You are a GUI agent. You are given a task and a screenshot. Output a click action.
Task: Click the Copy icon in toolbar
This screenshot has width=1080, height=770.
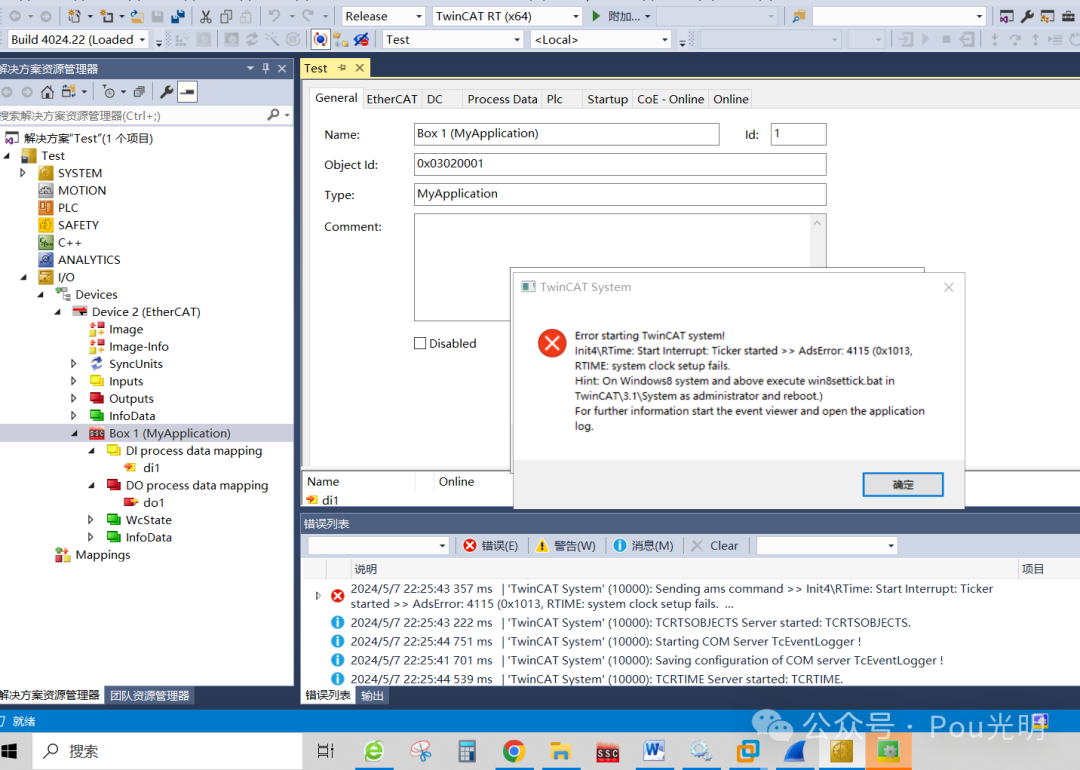[226, 16]
